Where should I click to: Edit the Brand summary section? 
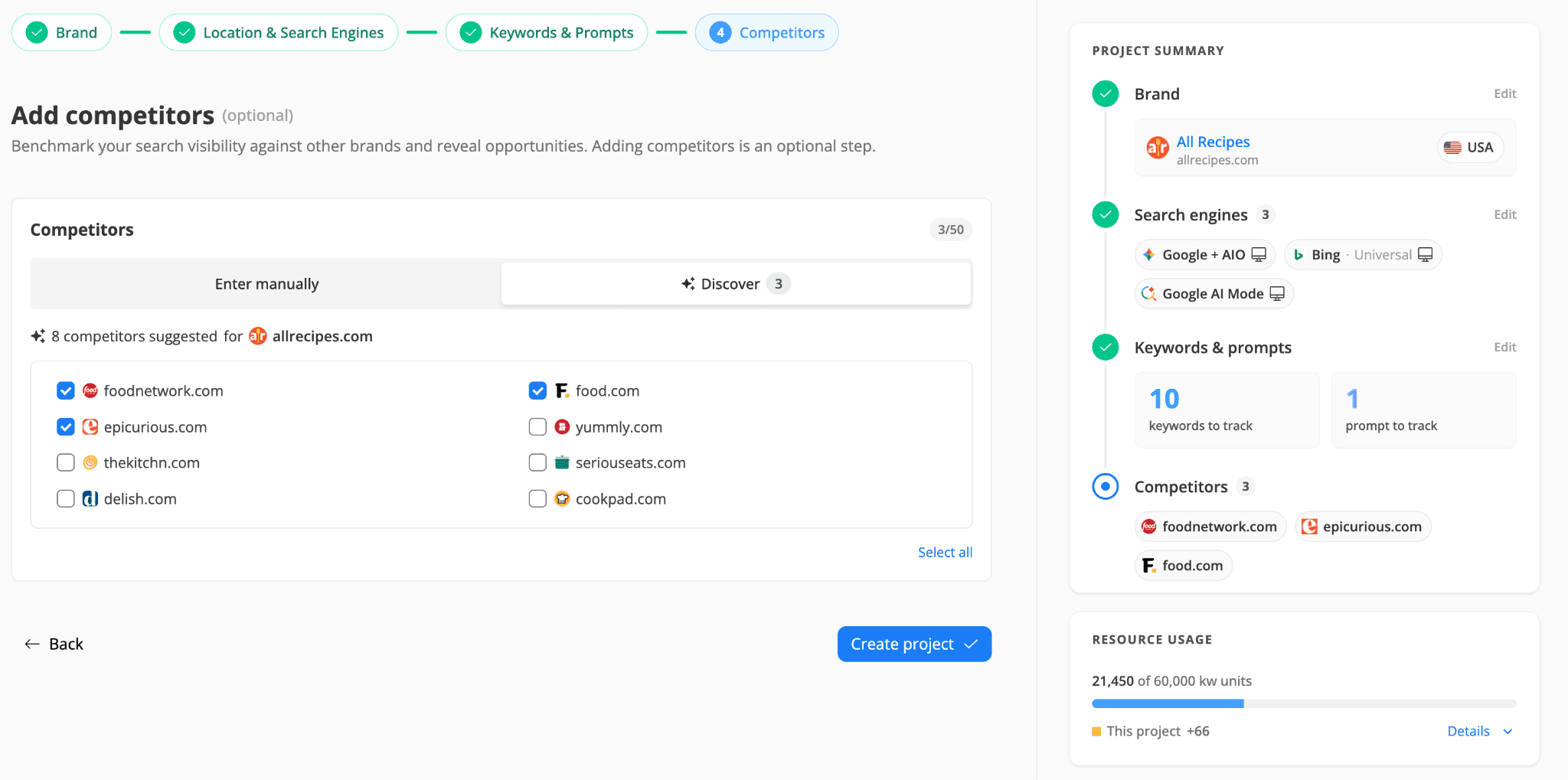tap(1504, 94)
